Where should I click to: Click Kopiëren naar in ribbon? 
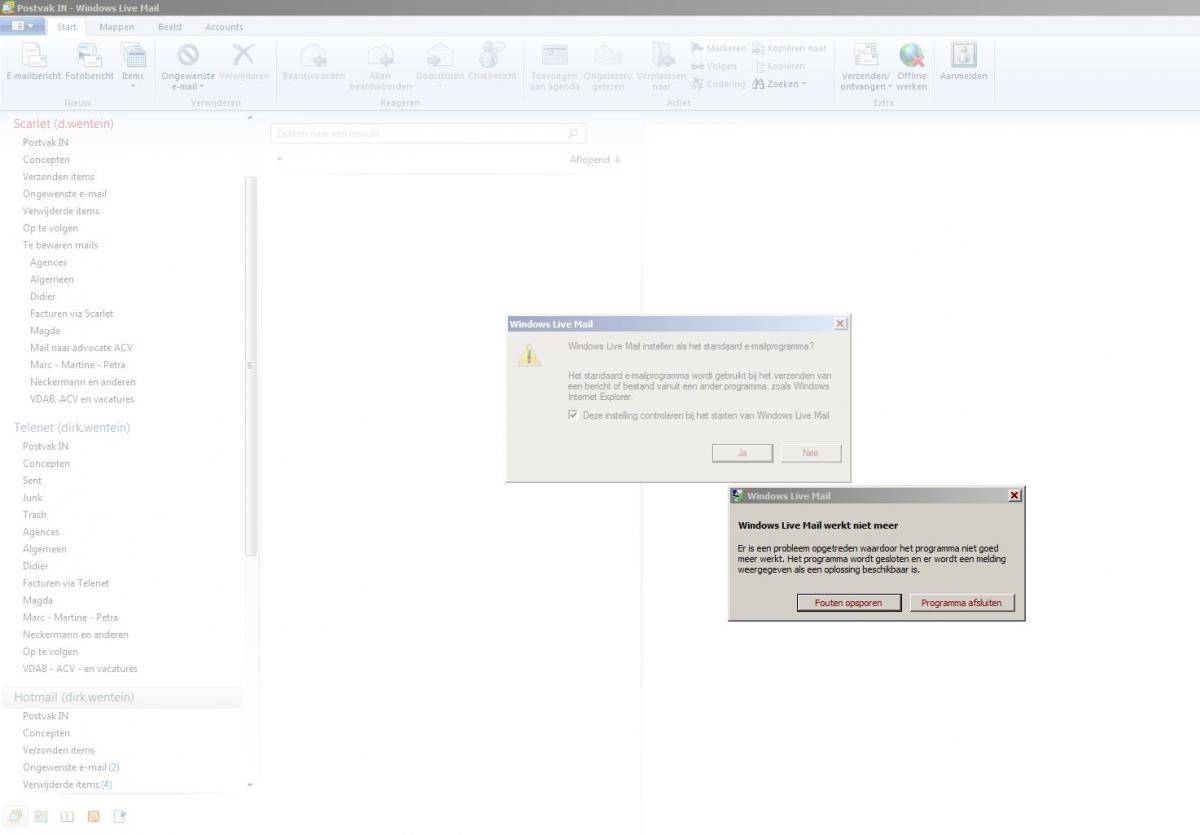pyautogui.click(x=789, y=48)
